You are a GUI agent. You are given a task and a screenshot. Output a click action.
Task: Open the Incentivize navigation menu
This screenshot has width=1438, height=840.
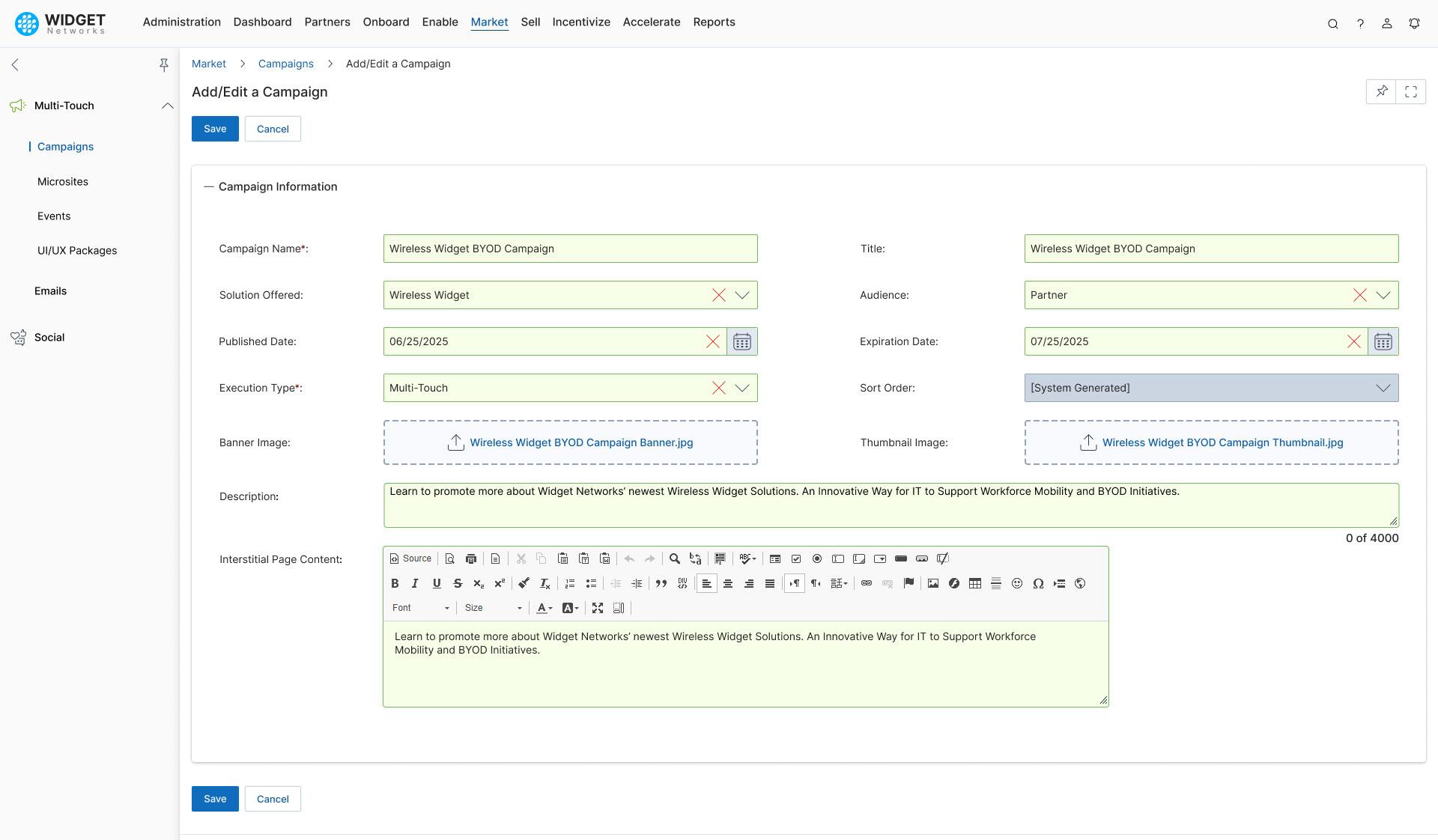[x=581, y=22]
